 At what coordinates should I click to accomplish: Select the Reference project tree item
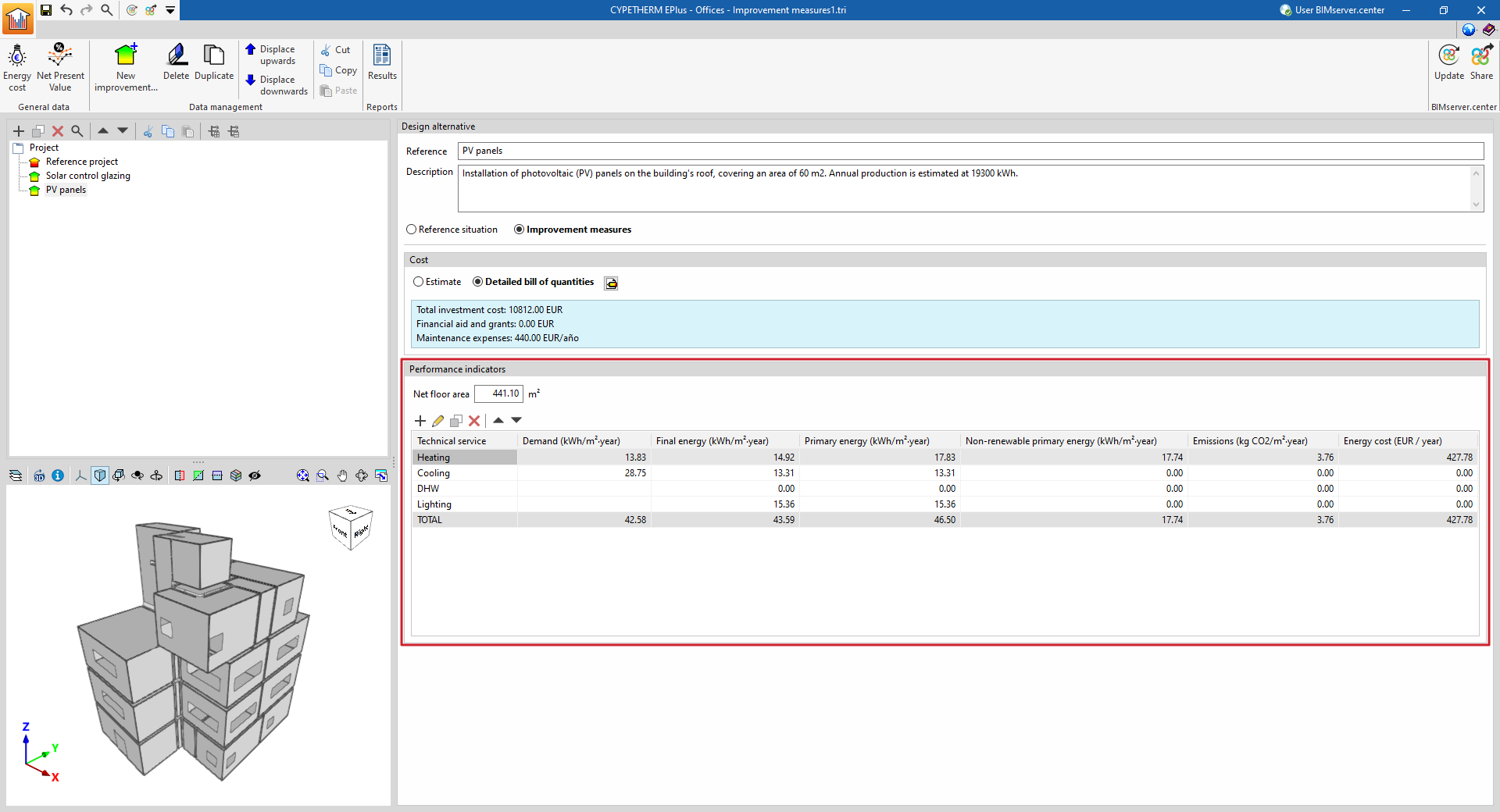coord(81,162)
